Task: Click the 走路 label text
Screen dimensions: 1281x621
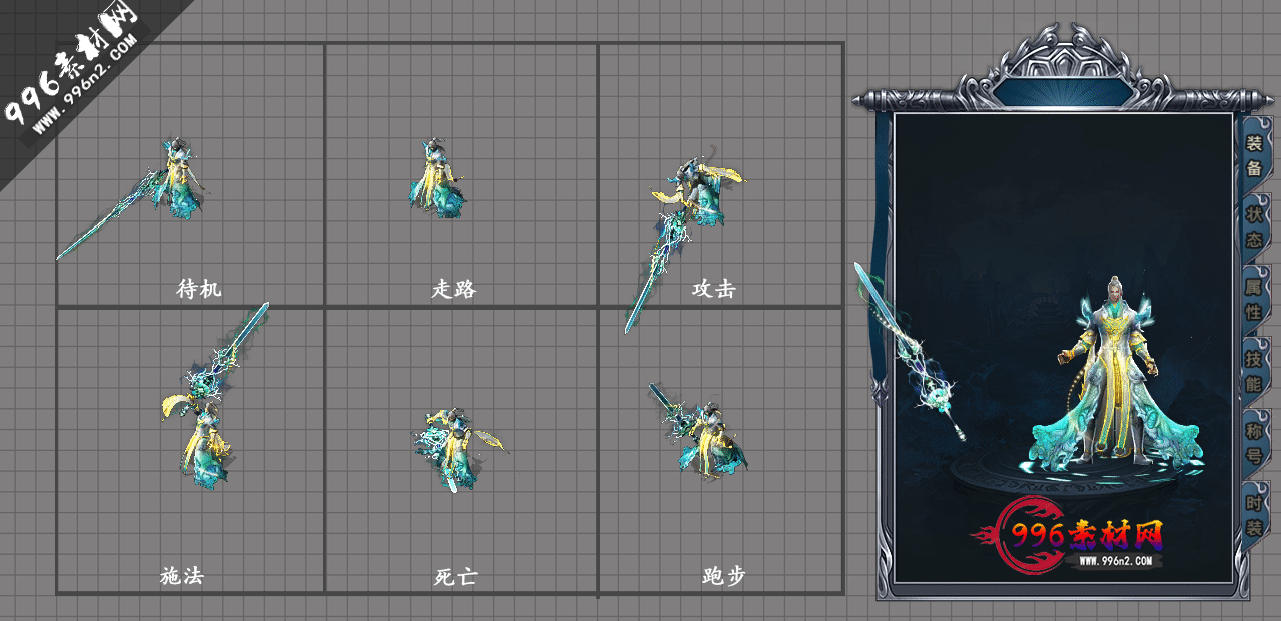Action: (x=454, y=289)
